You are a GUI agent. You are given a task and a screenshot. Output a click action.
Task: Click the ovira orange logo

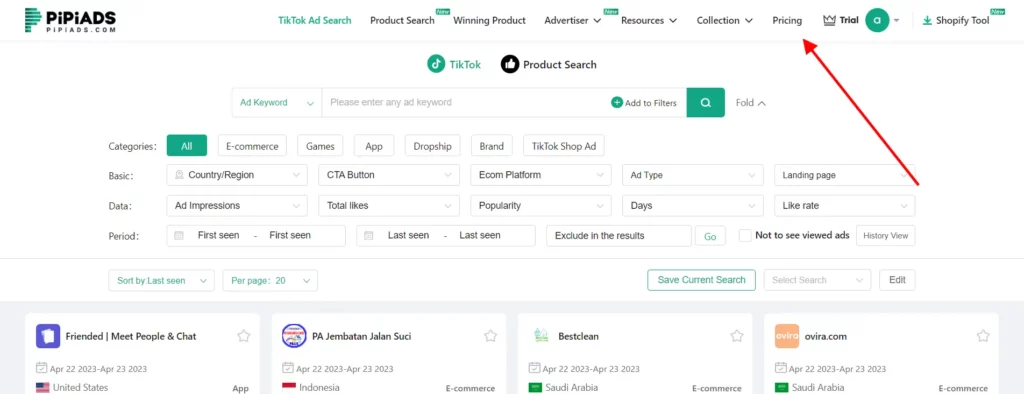787,336
